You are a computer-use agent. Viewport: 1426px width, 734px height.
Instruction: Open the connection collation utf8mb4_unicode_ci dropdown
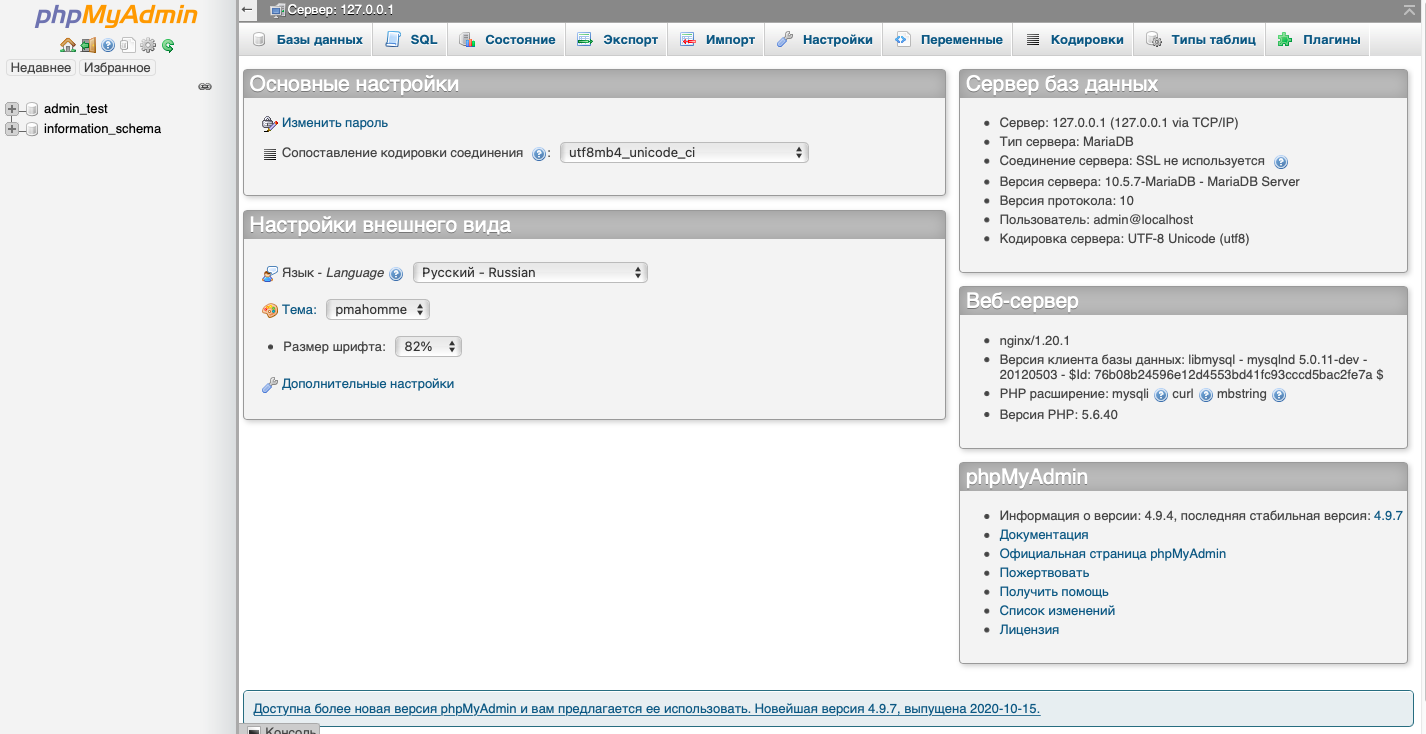point(684,153)
